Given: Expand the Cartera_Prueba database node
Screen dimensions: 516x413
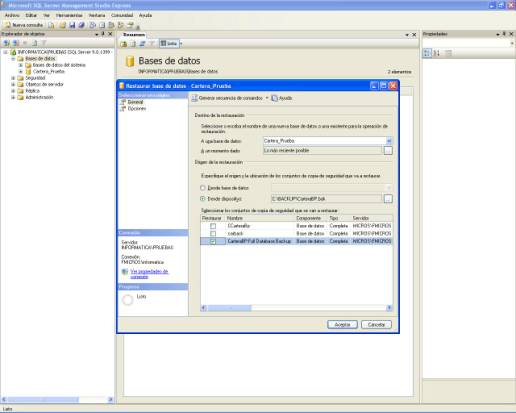Looking at the screenshot, I should [x=21, y=72].
